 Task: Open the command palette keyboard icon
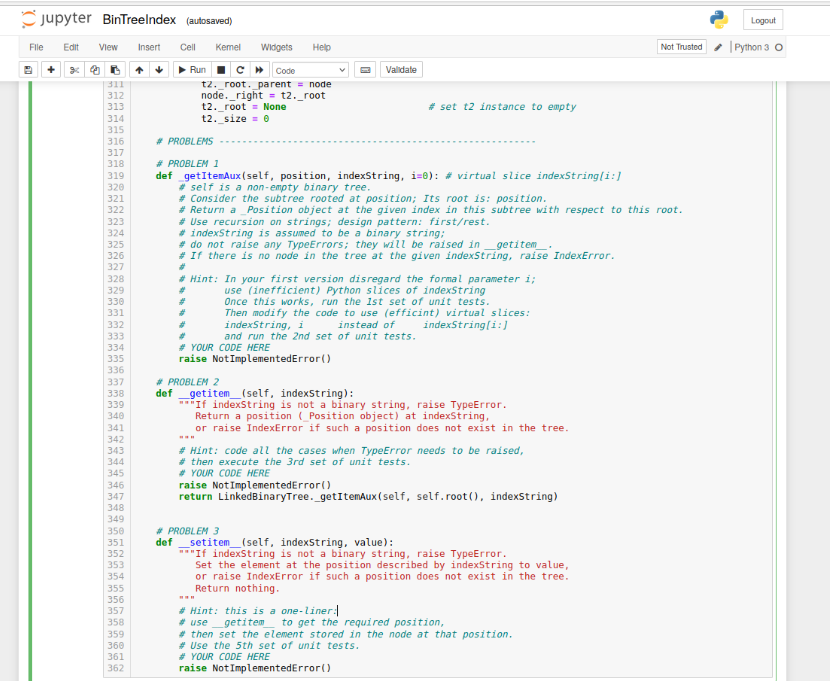[x=365, y=70]
